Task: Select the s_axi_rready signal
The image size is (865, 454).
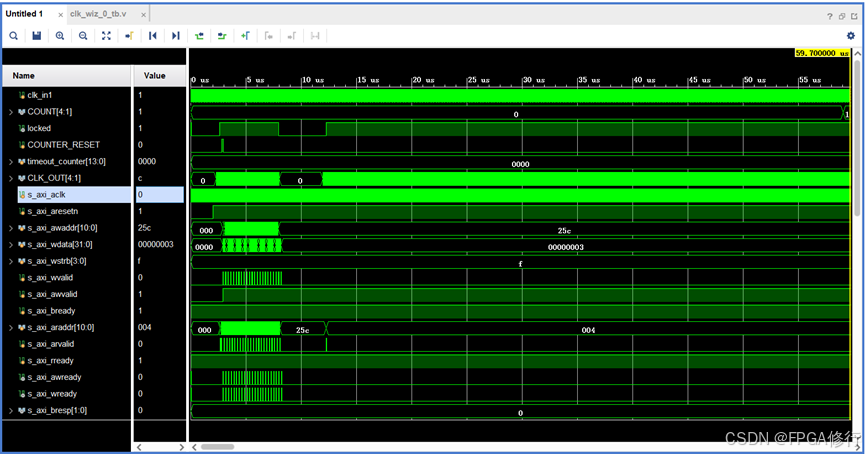Action: [50, 360]
